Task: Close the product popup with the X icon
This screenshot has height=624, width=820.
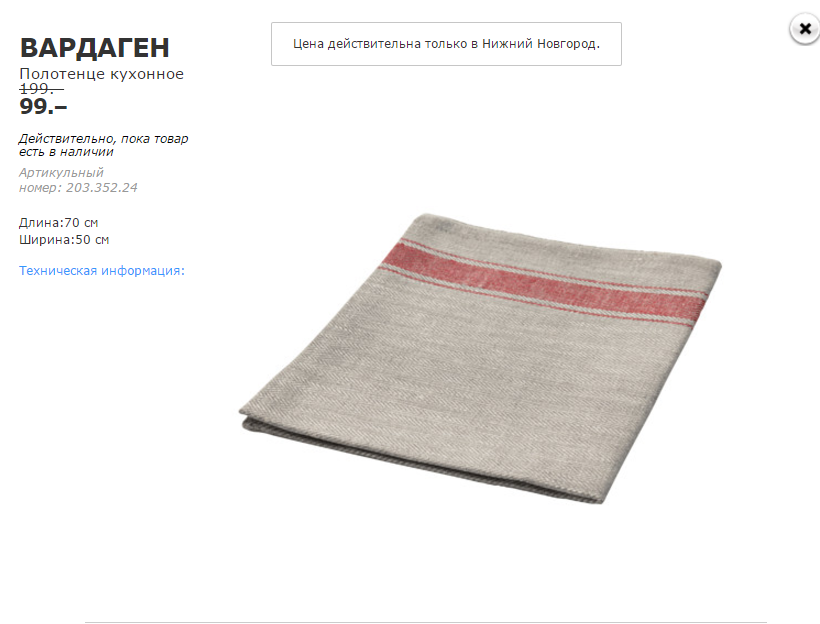Action: tap(805, 28)
